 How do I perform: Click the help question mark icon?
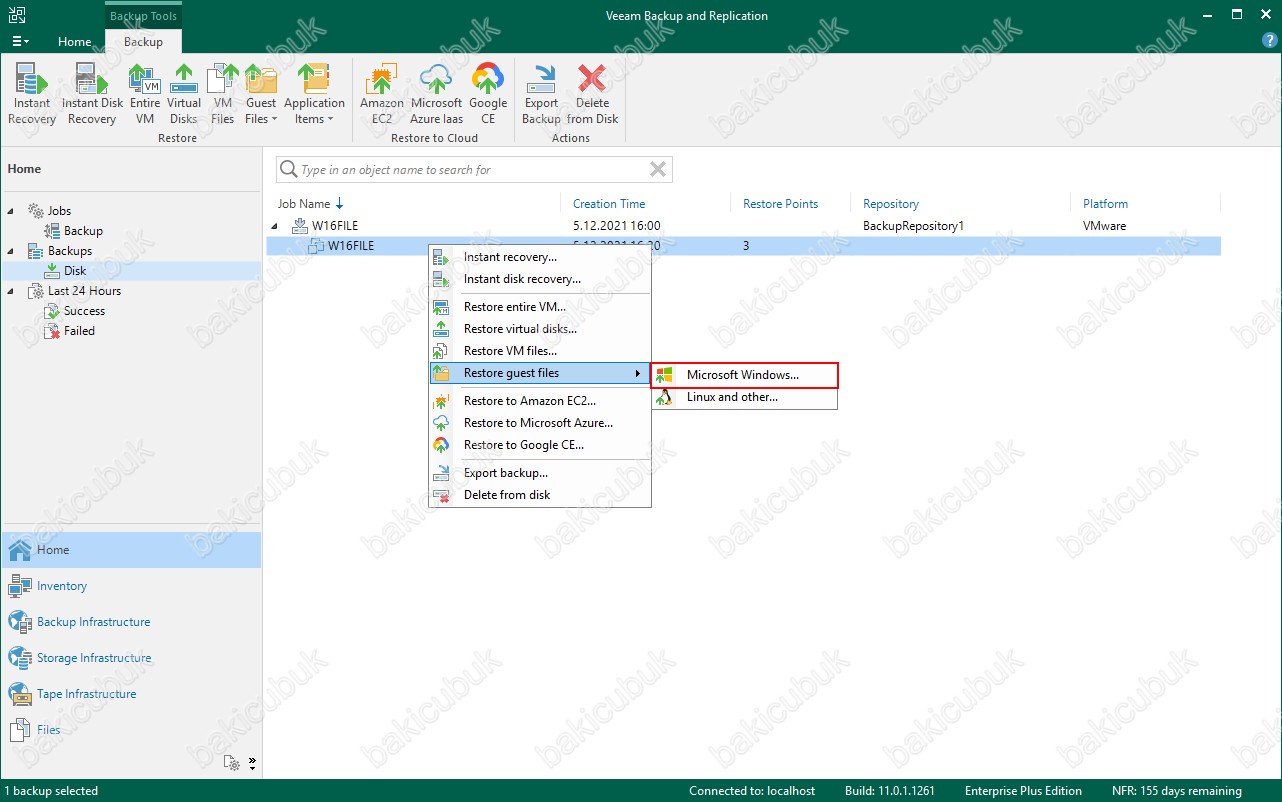coord(1269,41)
